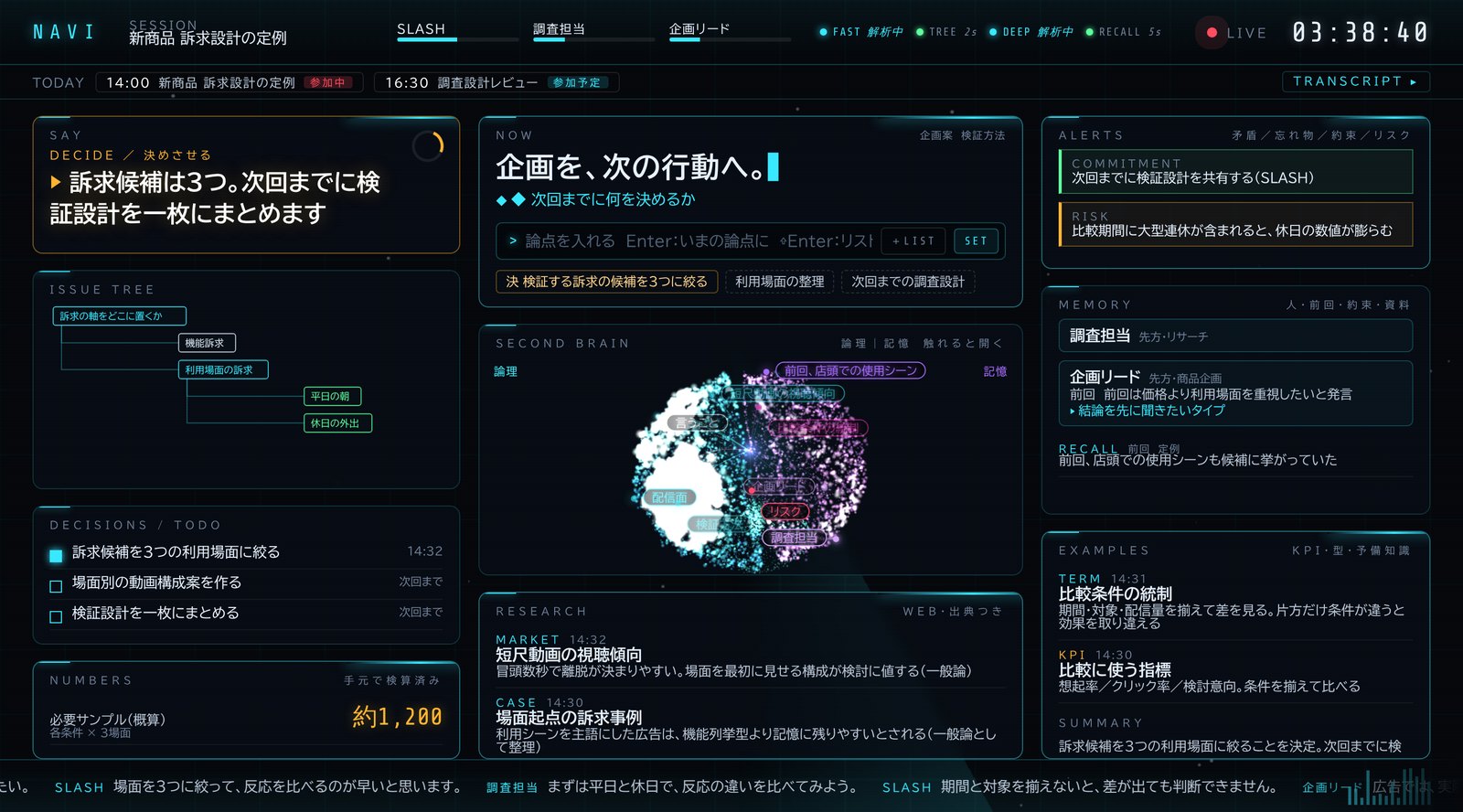Switch Second Brain header to 記憶 view
The image size is (1463, 812).
tap(896, 344)
